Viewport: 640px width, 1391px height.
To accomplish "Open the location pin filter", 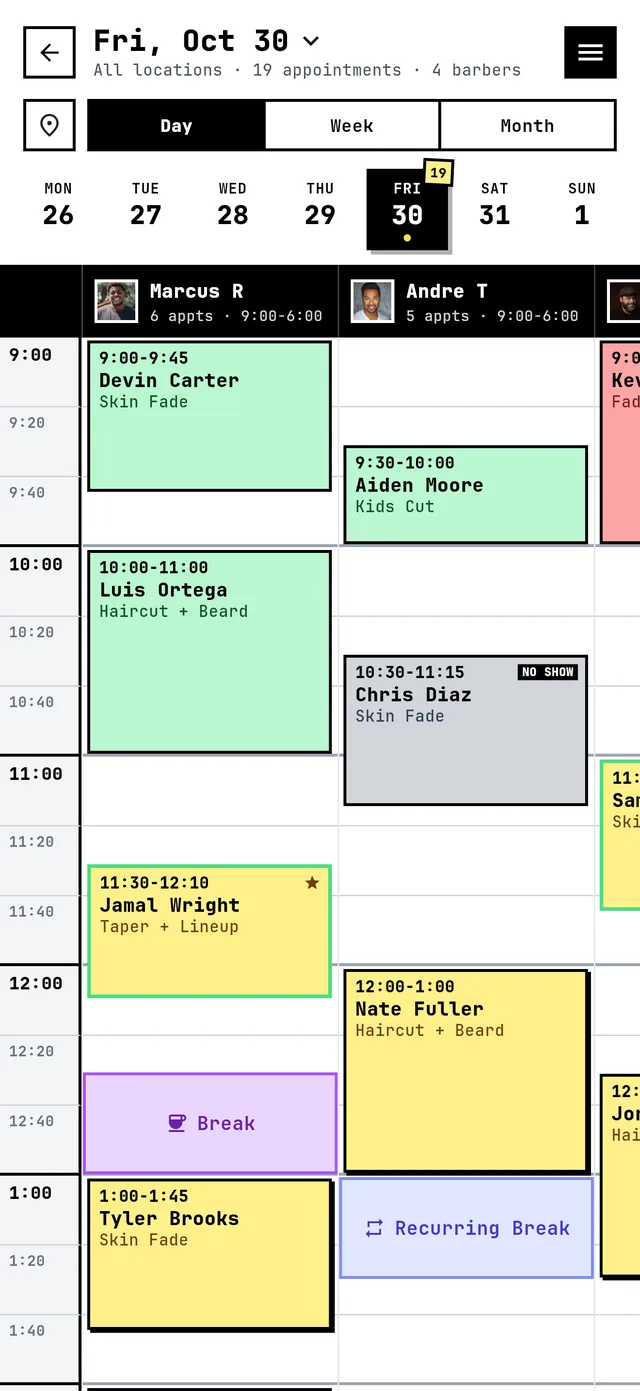I will 49,125.
